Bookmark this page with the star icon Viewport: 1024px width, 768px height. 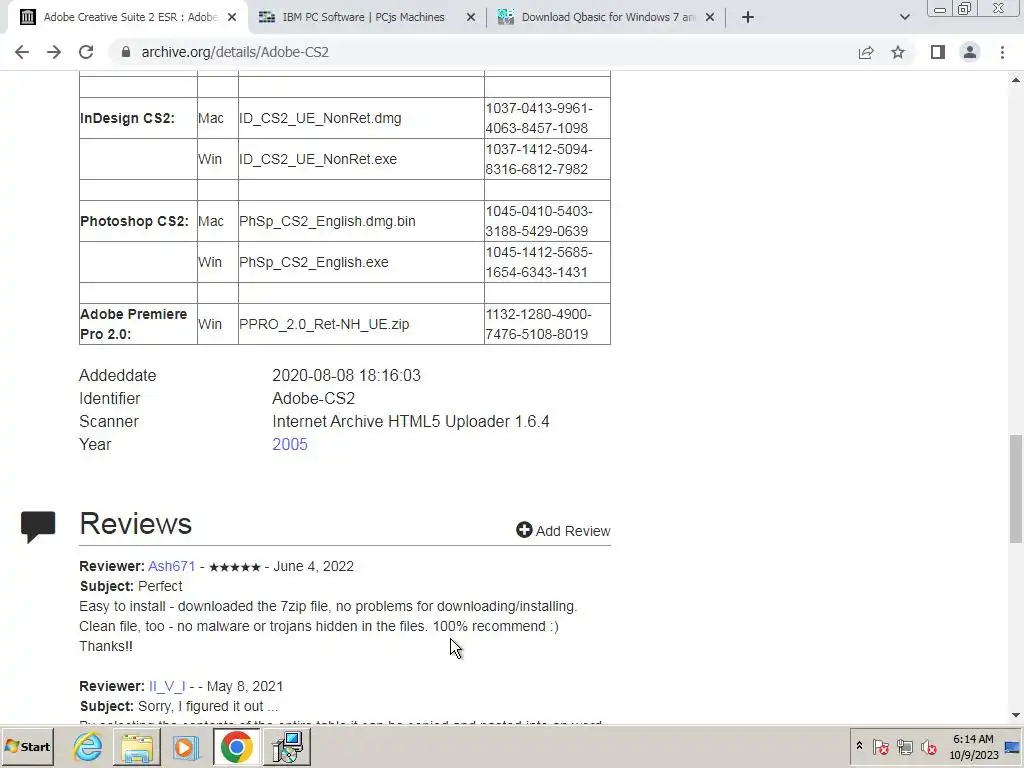click(898, 52)
